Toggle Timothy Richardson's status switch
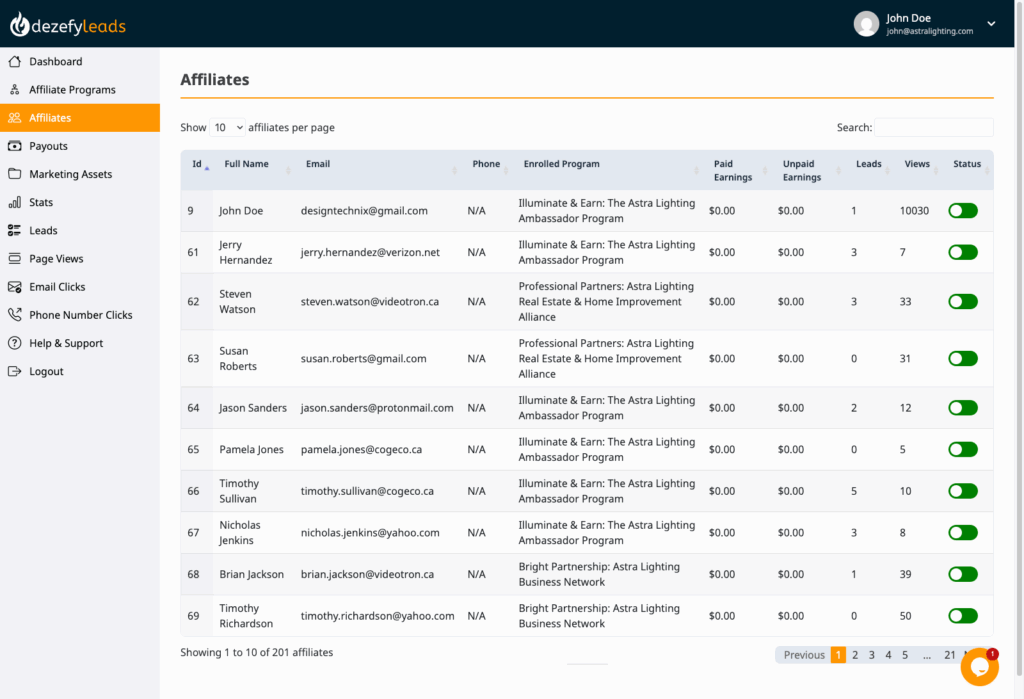The image size is (1024, 699). pos(963,616)
